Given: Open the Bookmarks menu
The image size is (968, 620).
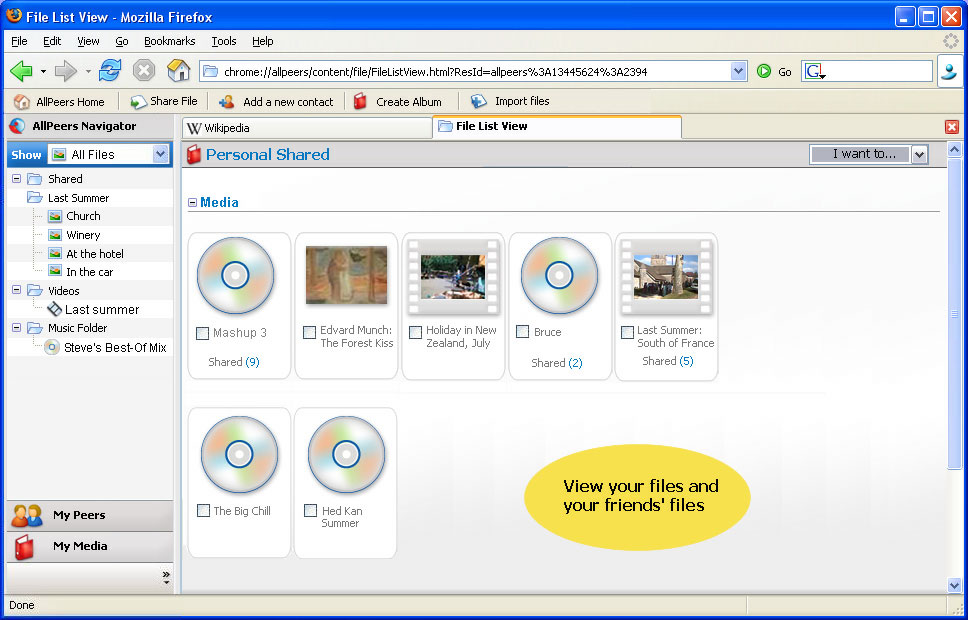Looking at the screenshot, I should coord(170,41).
